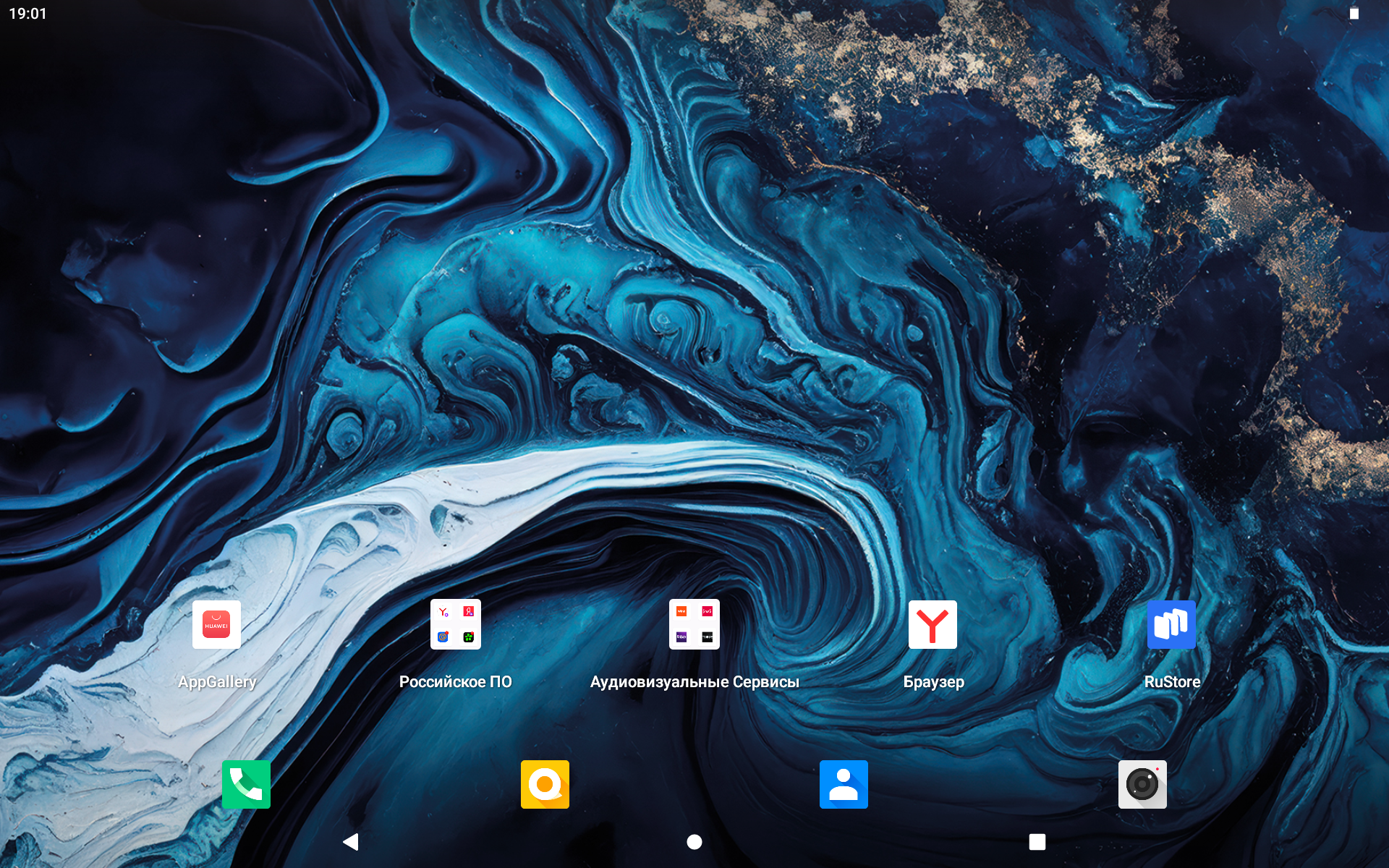The image size is (1389, 868).
Task: Open the Российское ПО folder icon
Action: [x=456, y=624]
